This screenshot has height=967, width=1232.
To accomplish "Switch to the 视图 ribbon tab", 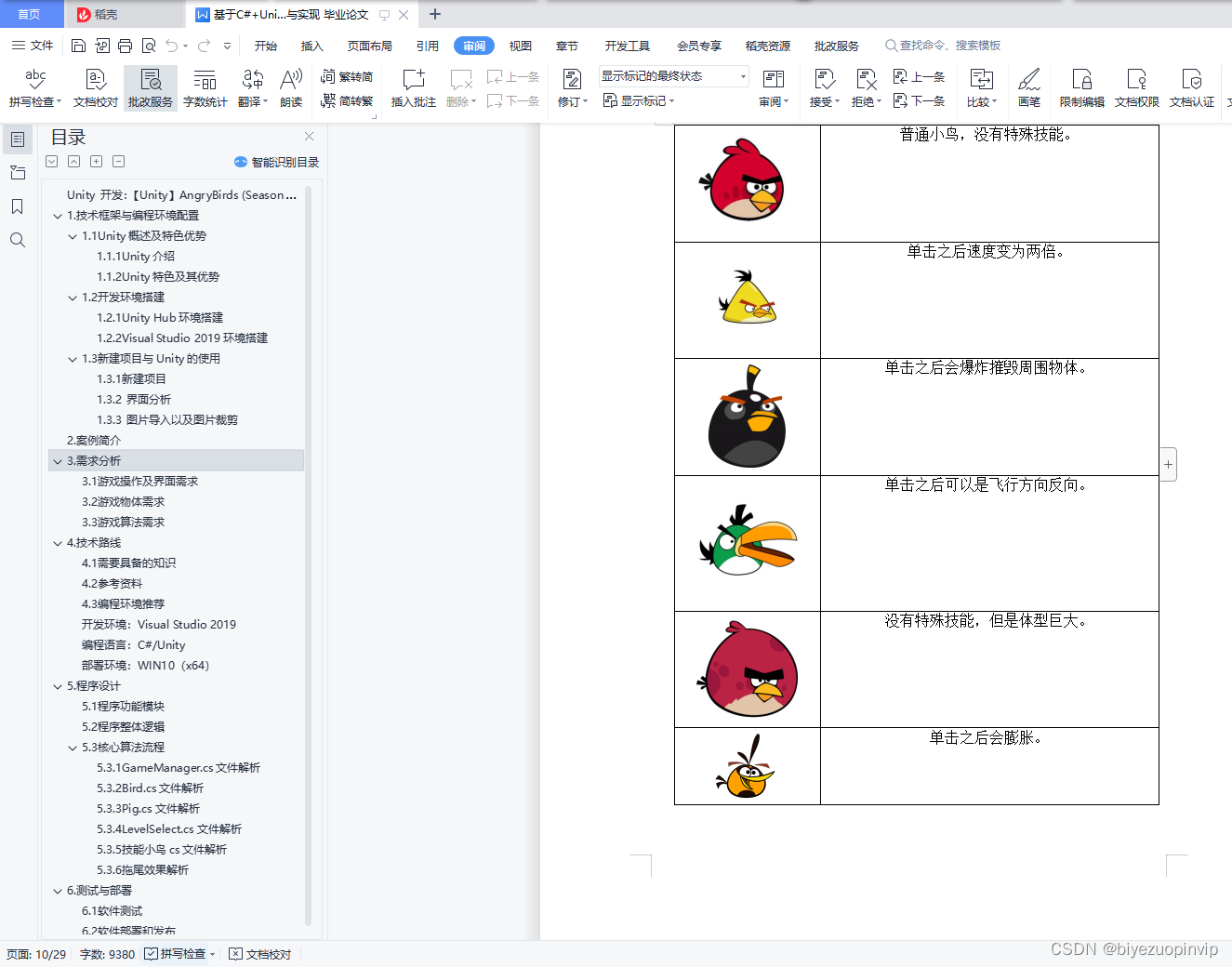I will 521,46.
